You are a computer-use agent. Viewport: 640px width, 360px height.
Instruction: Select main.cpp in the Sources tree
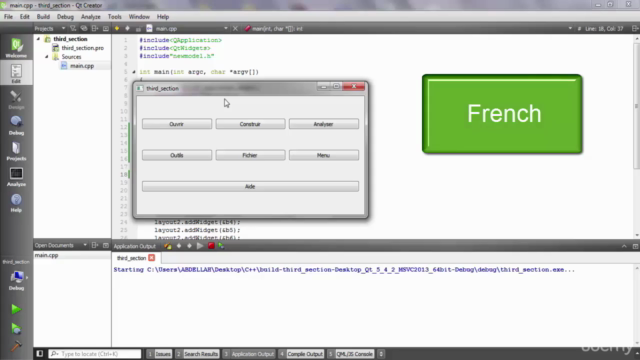(x=82, y=66)
